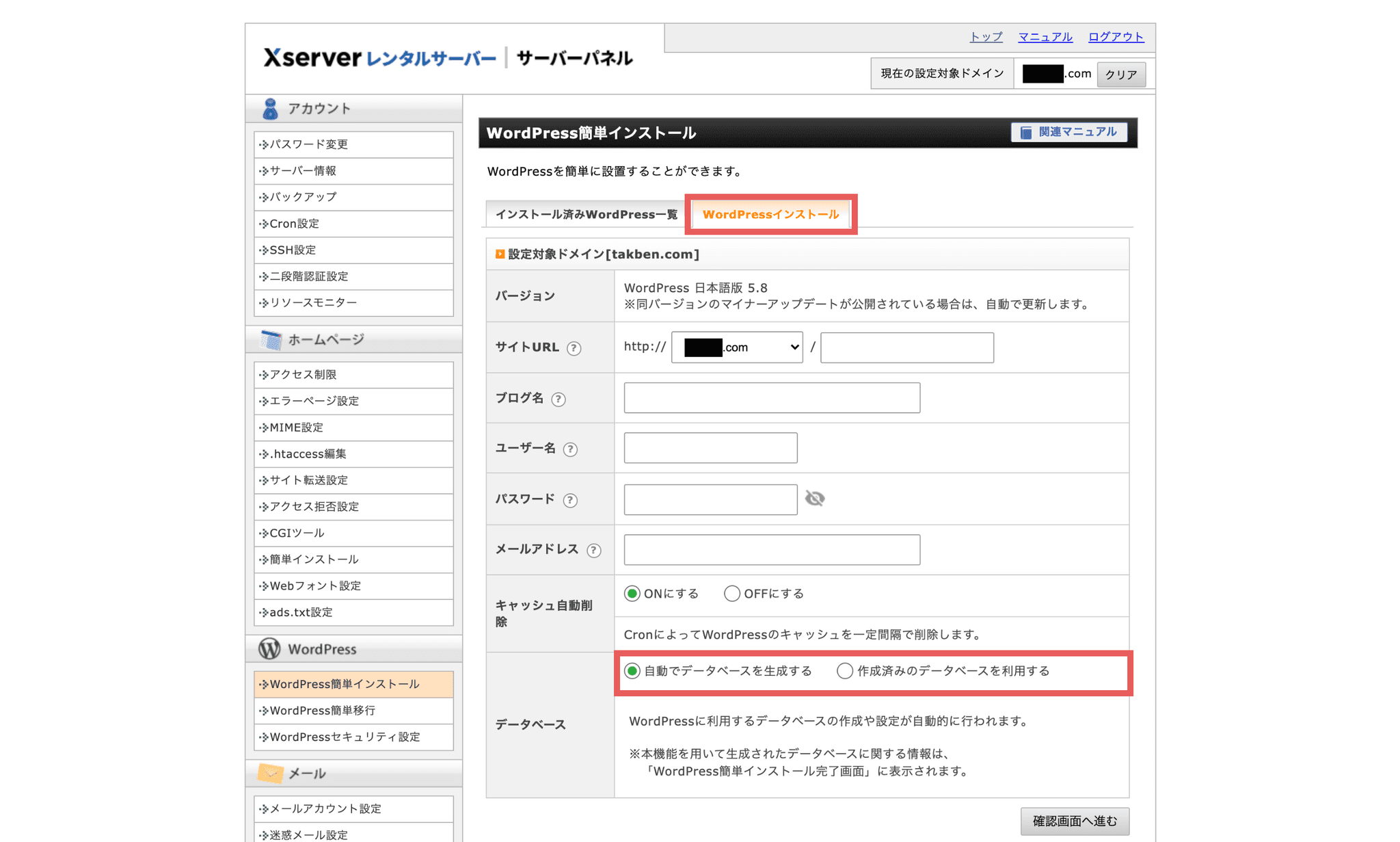Select 自動でデータベースを生成する option
The height and width of the screenshot is (842, 1400).
[x=632, y=671]
